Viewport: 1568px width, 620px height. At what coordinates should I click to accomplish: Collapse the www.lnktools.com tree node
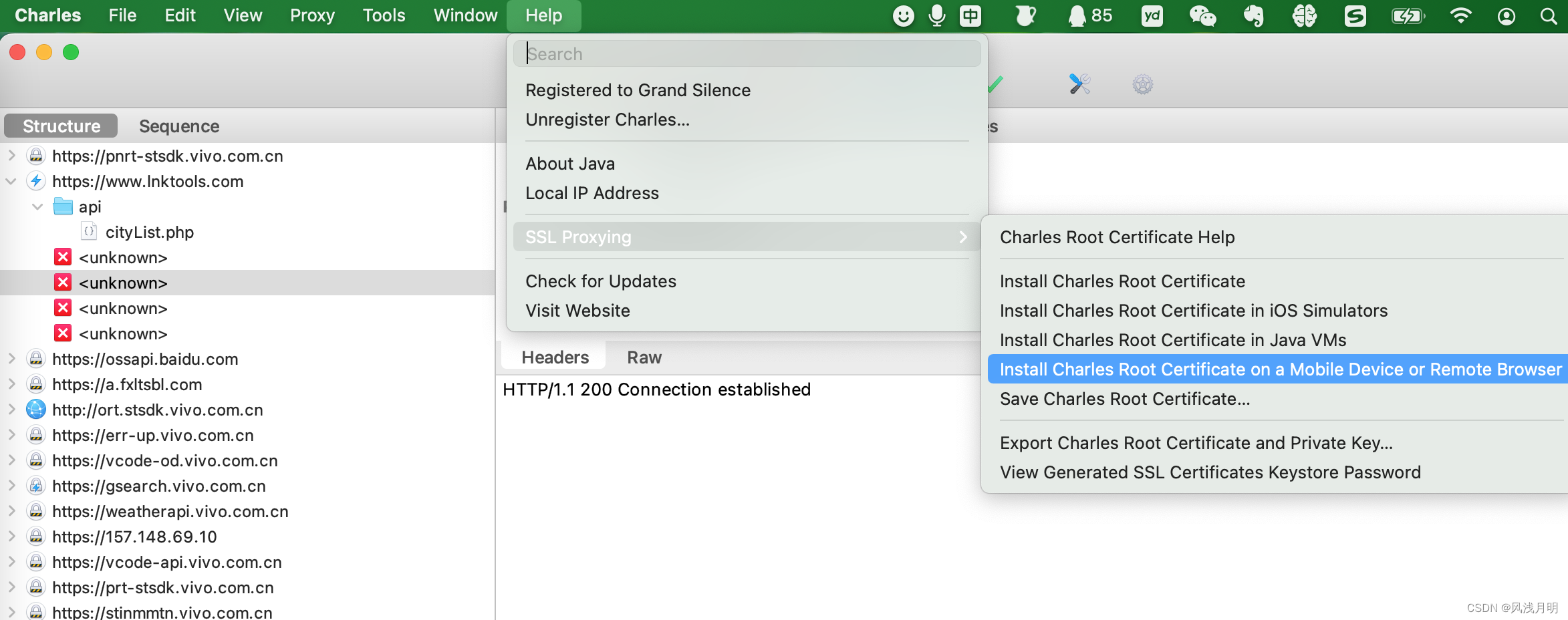(x=11, y=181)
